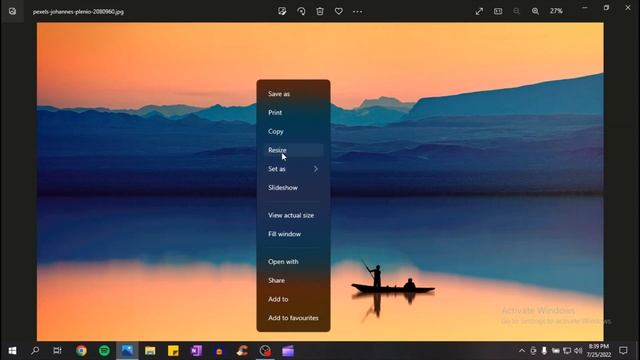Choose Open with from the context menu

(x=293, y=262)
